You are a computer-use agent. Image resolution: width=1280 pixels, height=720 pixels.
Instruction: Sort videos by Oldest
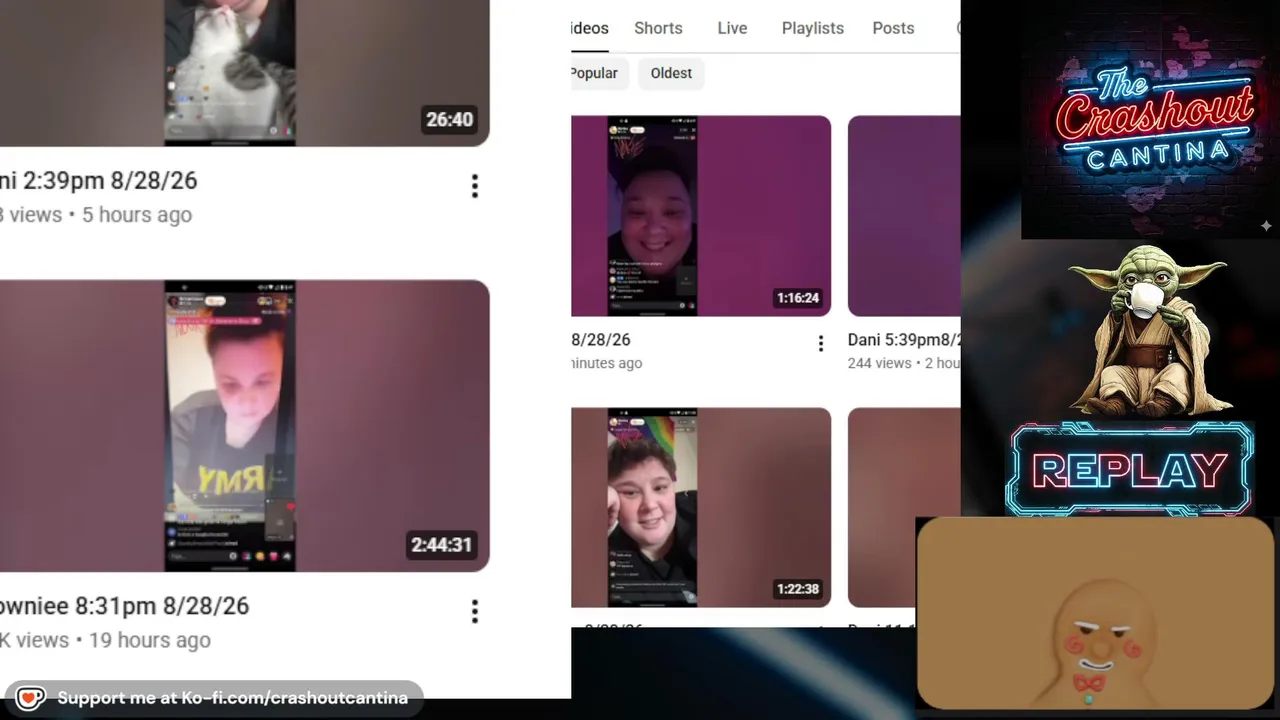pyautogui.click(x=671, y=73)
